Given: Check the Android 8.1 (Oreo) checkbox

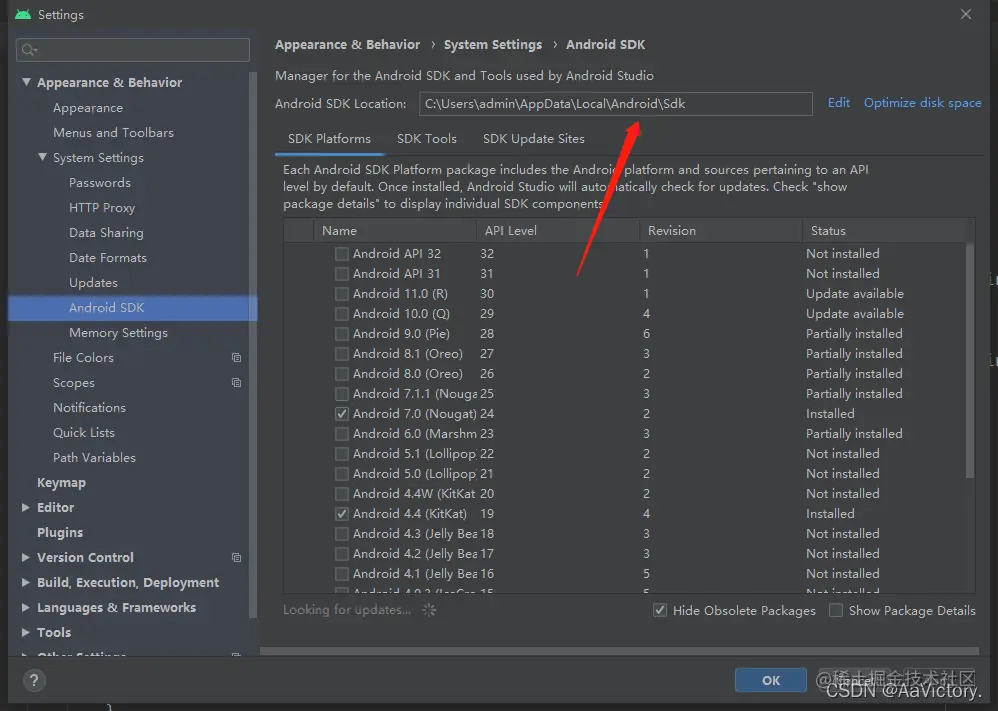Looking at the screenshot, I should 342,354.
